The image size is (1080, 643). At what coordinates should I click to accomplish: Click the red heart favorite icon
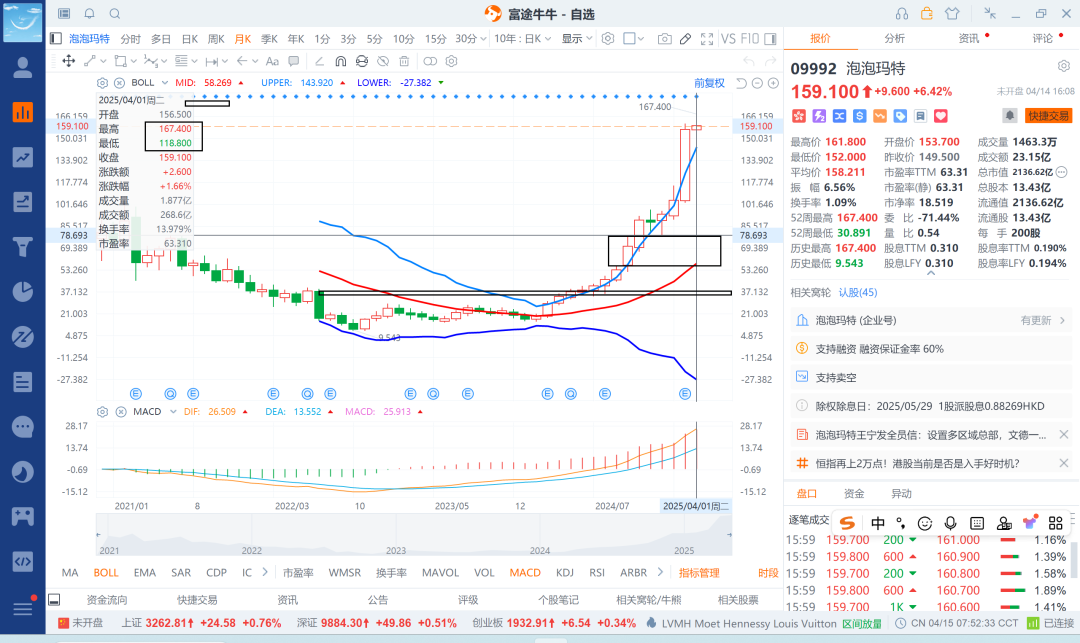coord(941,116)
